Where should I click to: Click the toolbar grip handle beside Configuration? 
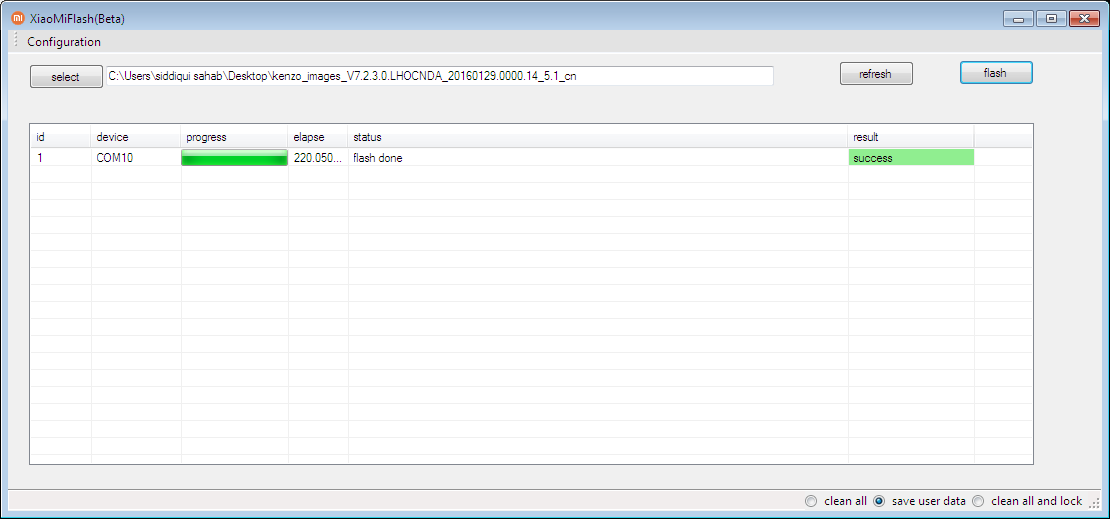tap(16, 41)
